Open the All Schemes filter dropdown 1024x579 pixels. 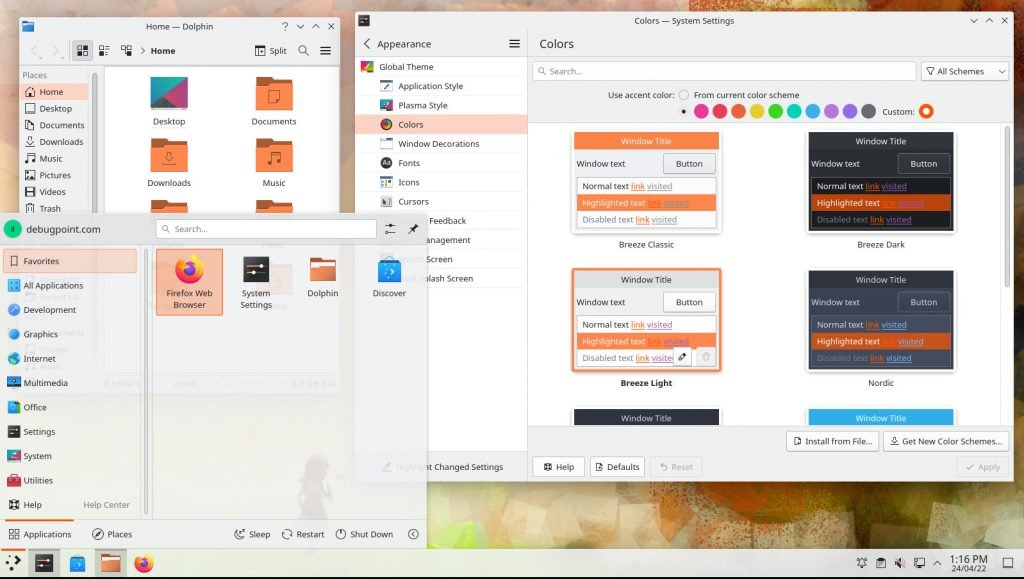tap(965, 71)
